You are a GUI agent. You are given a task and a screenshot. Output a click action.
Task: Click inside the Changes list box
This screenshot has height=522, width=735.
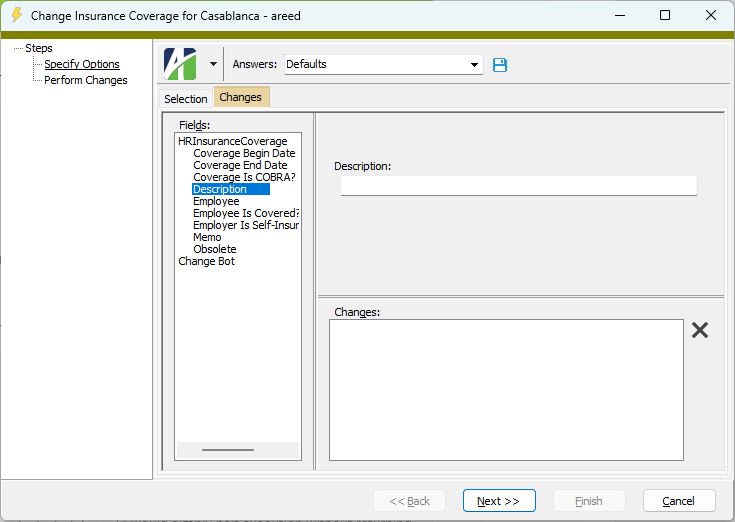pyautogui.click(x=506, y=390)
